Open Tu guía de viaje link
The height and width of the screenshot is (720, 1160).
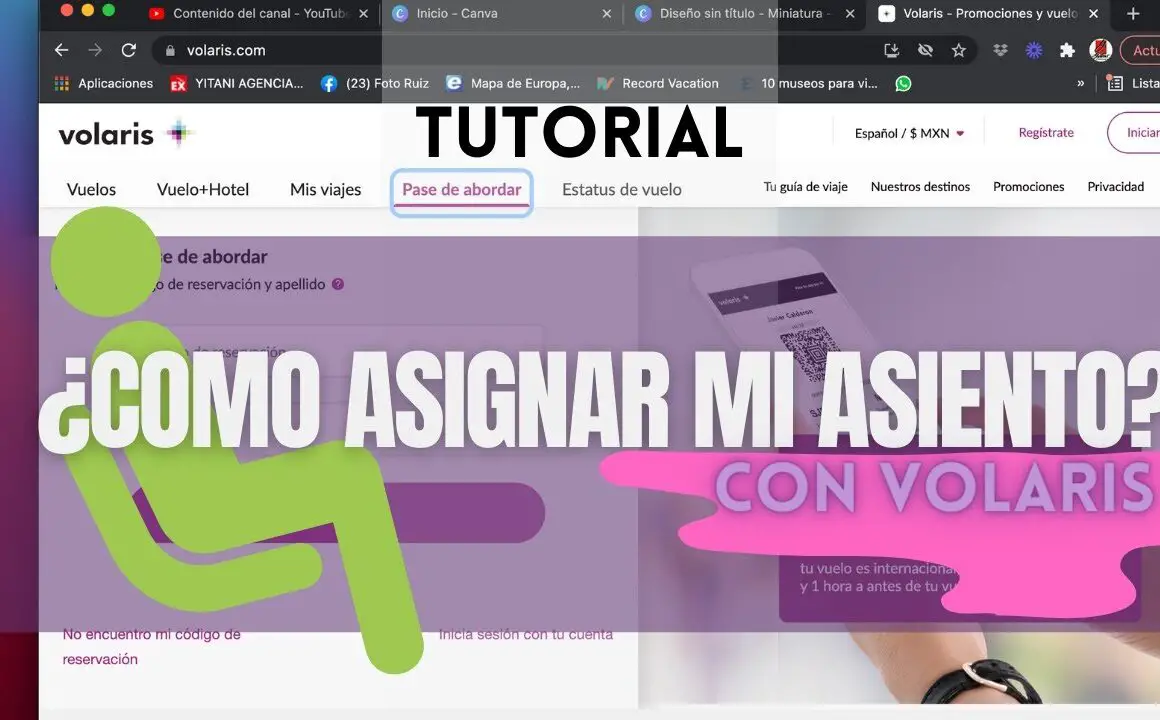[x=806, y=187]
